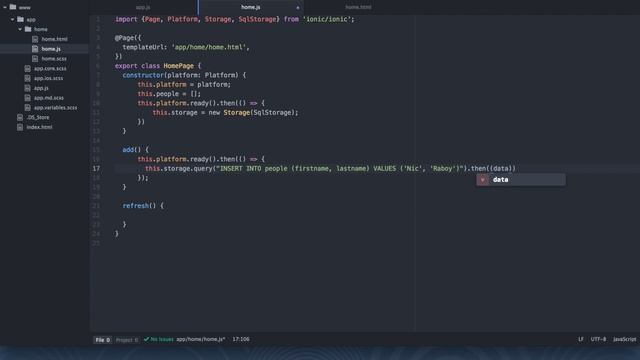The image size is (640, 360).
Task: Open app.core.scss in the tree view
Action: click(x=50, y=69)
